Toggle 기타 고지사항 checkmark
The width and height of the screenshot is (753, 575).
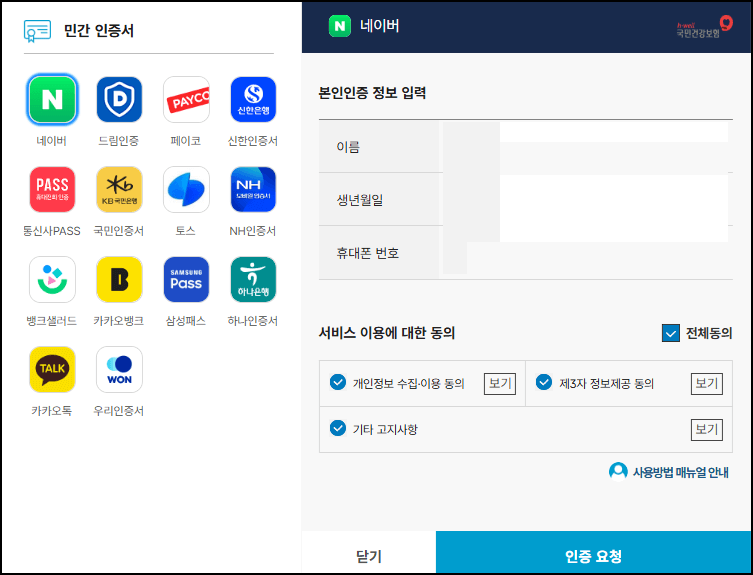pyautogui.click(x=338, y=428)
